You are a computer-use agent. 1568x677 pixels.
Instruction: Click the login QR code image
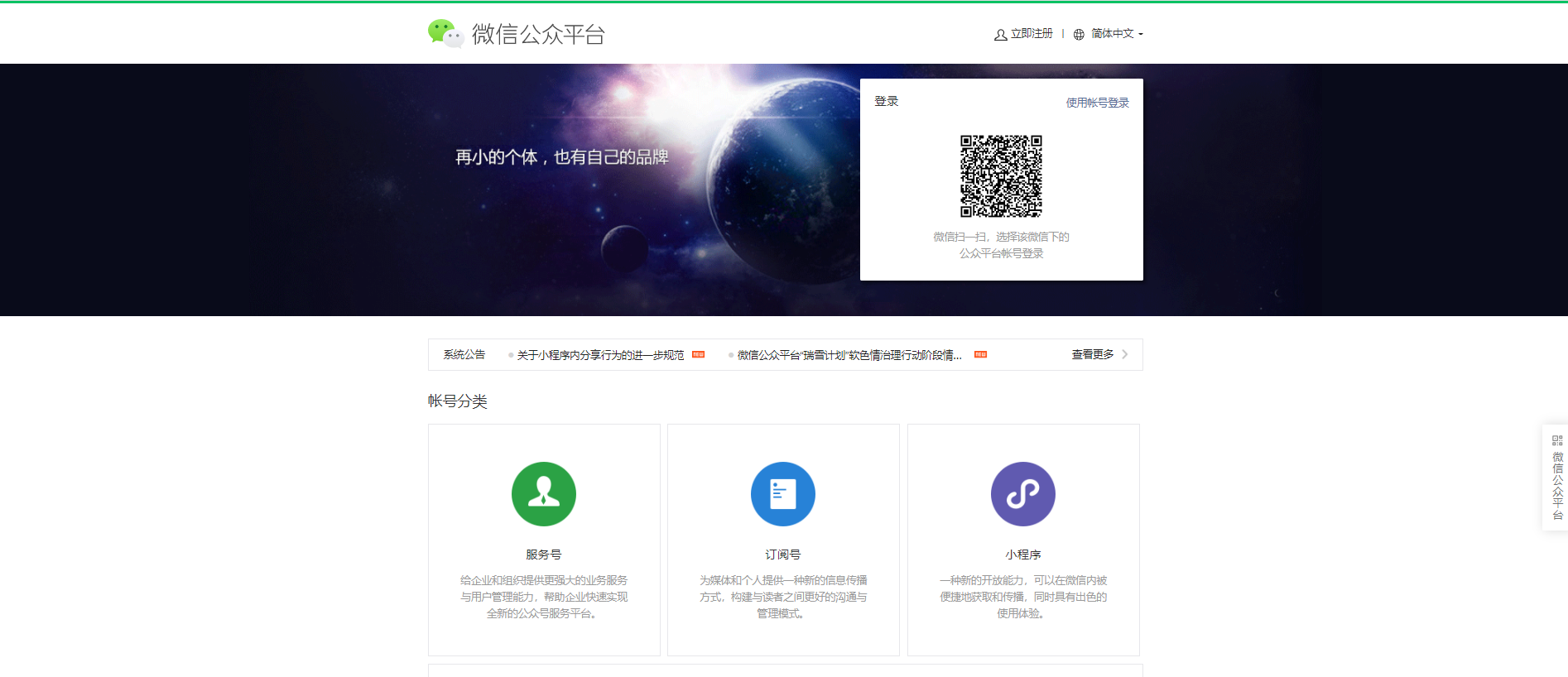pyautogui.click(x=1001, y=176)
